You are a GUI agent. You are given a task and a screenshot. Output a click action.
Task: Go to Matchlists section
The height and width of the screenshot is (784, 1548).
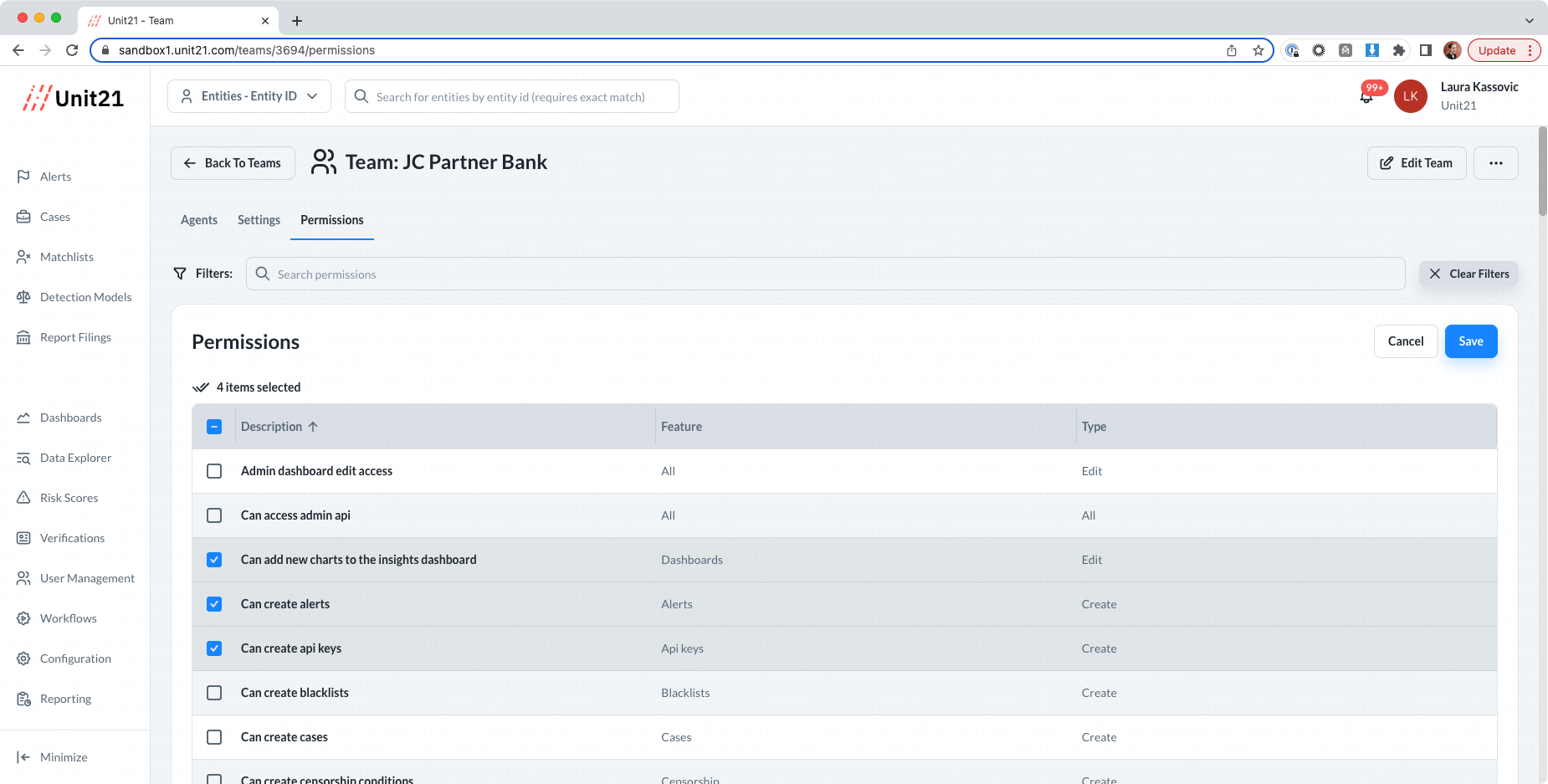pyautogui.click(x=66, y=257)
